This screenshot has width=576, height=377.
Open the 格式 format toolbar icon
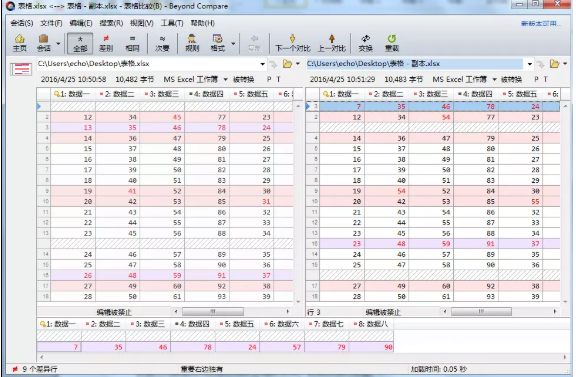(217, 43)
